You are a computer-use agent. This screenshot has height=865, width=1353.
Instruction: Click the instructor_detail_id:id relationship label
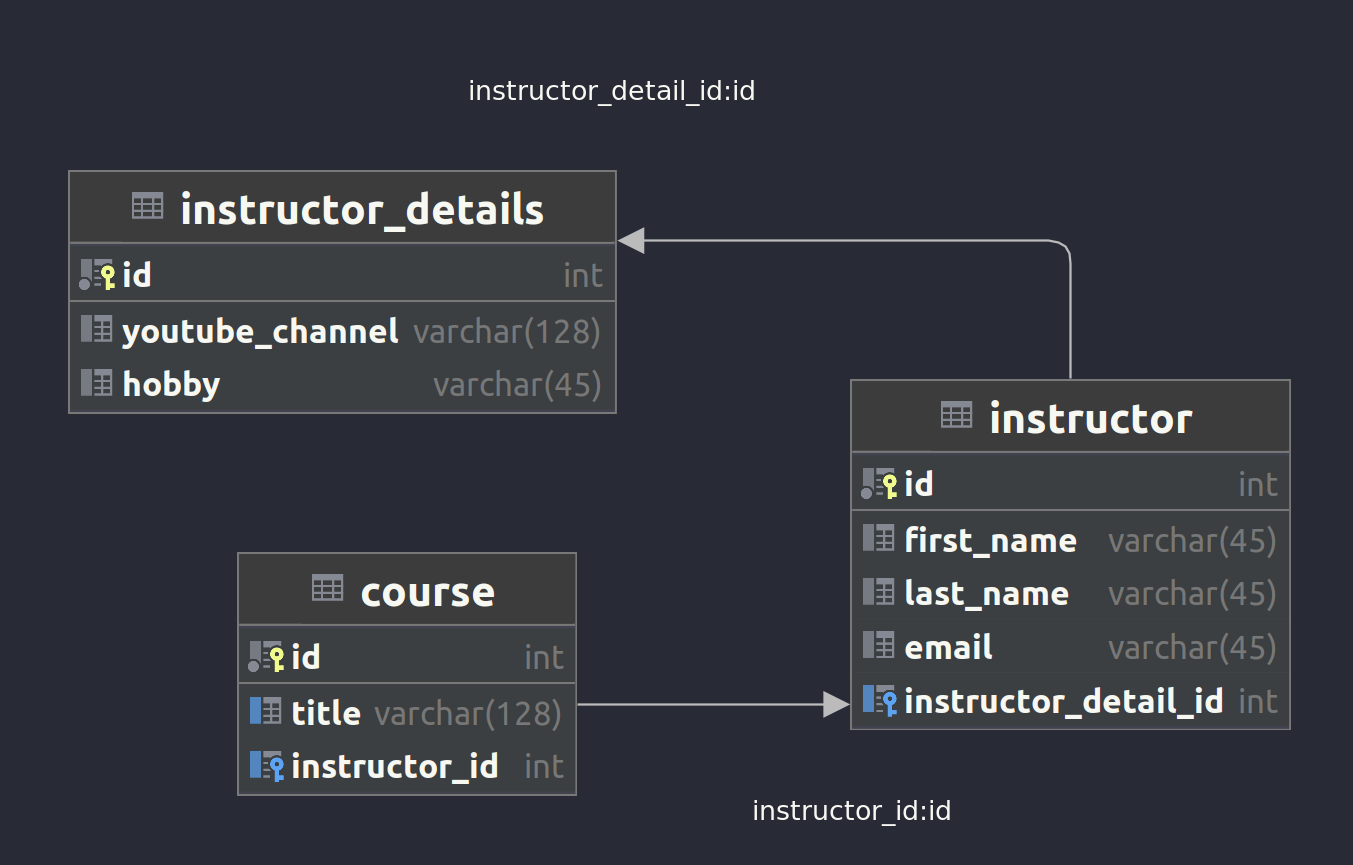[x=612, y=91]
